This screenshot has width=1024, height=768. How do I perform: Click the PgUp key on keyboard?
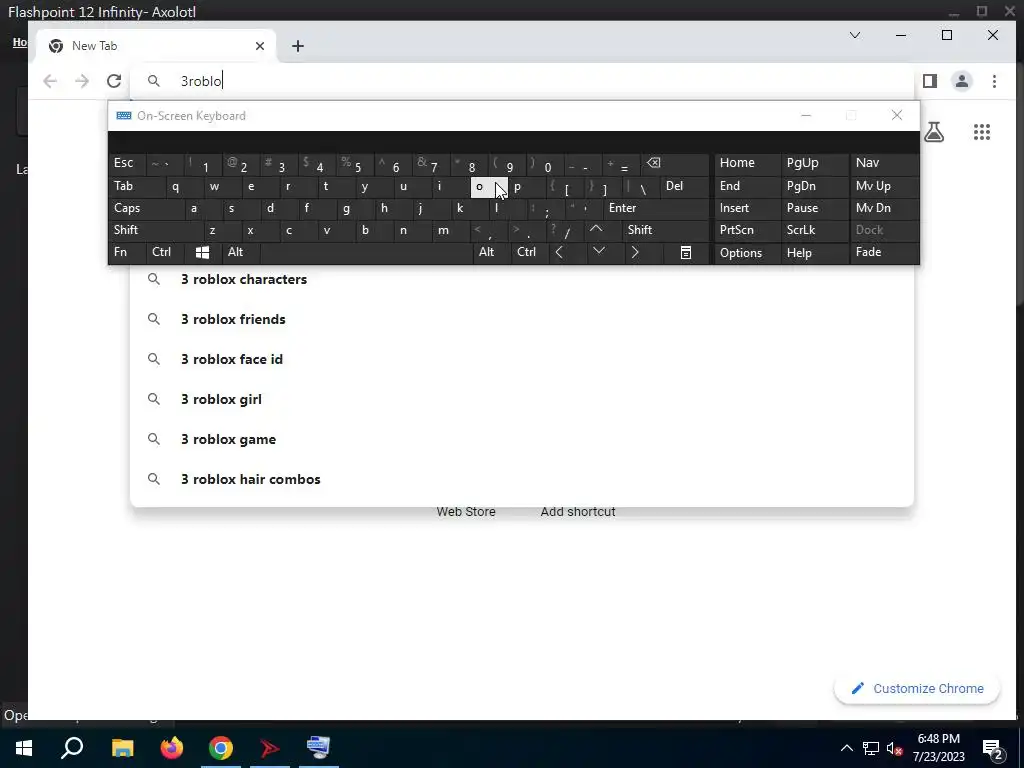coord(814,163)
